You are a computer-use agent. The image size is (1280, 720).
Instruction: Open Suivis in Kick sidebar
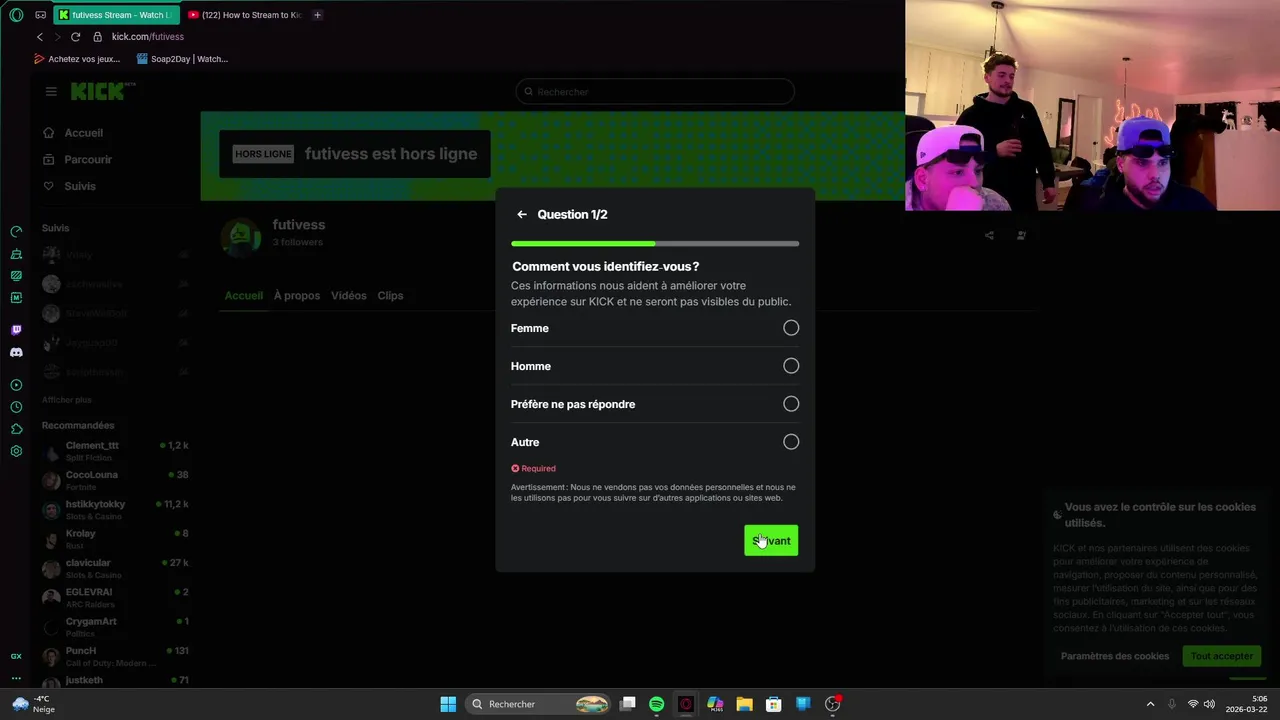[x=69, y=186]
